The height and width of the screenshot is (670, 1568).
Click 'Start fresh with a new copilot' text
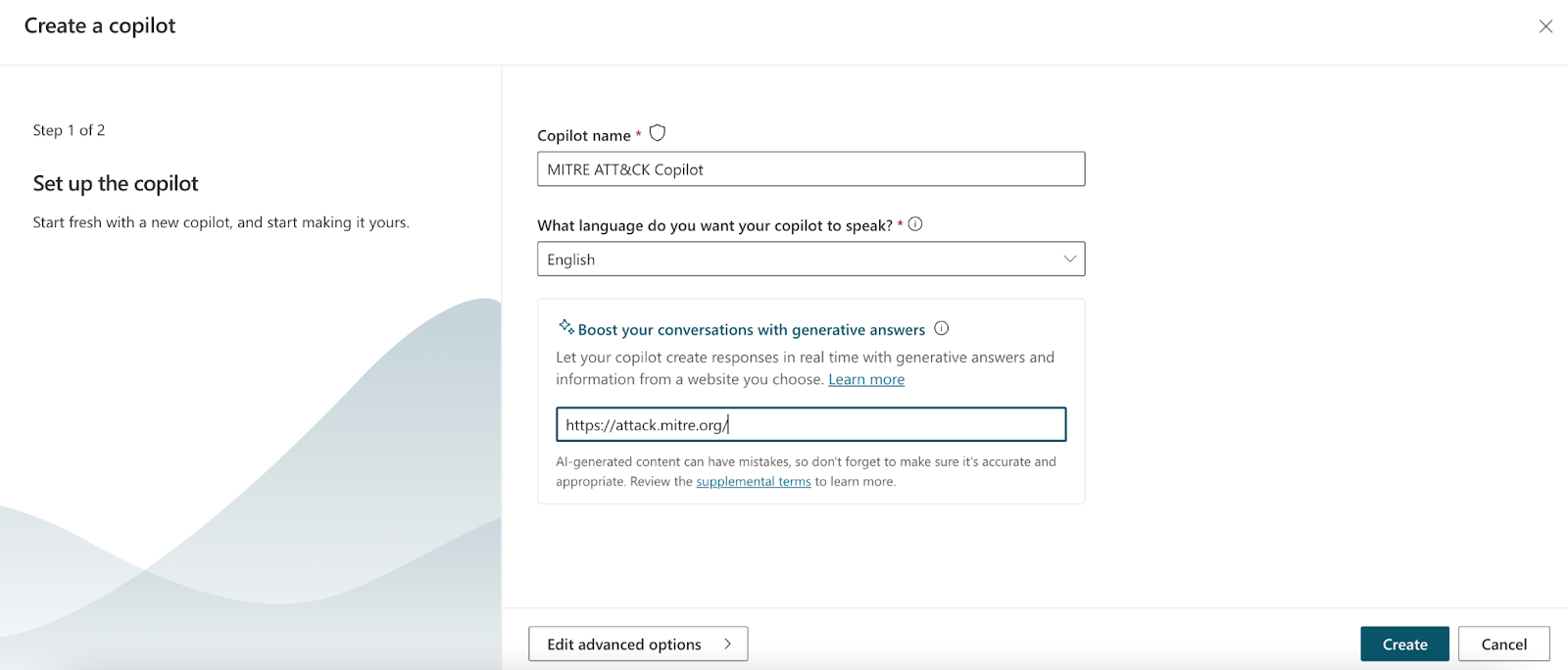point(221,222)
